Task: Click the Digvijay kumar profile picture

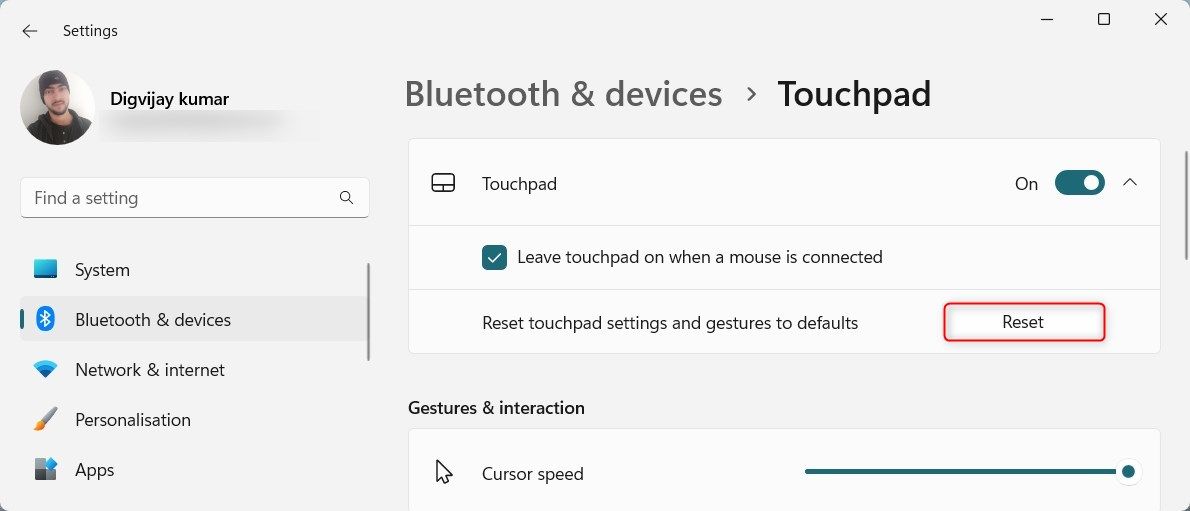Action: click(57, 108)
